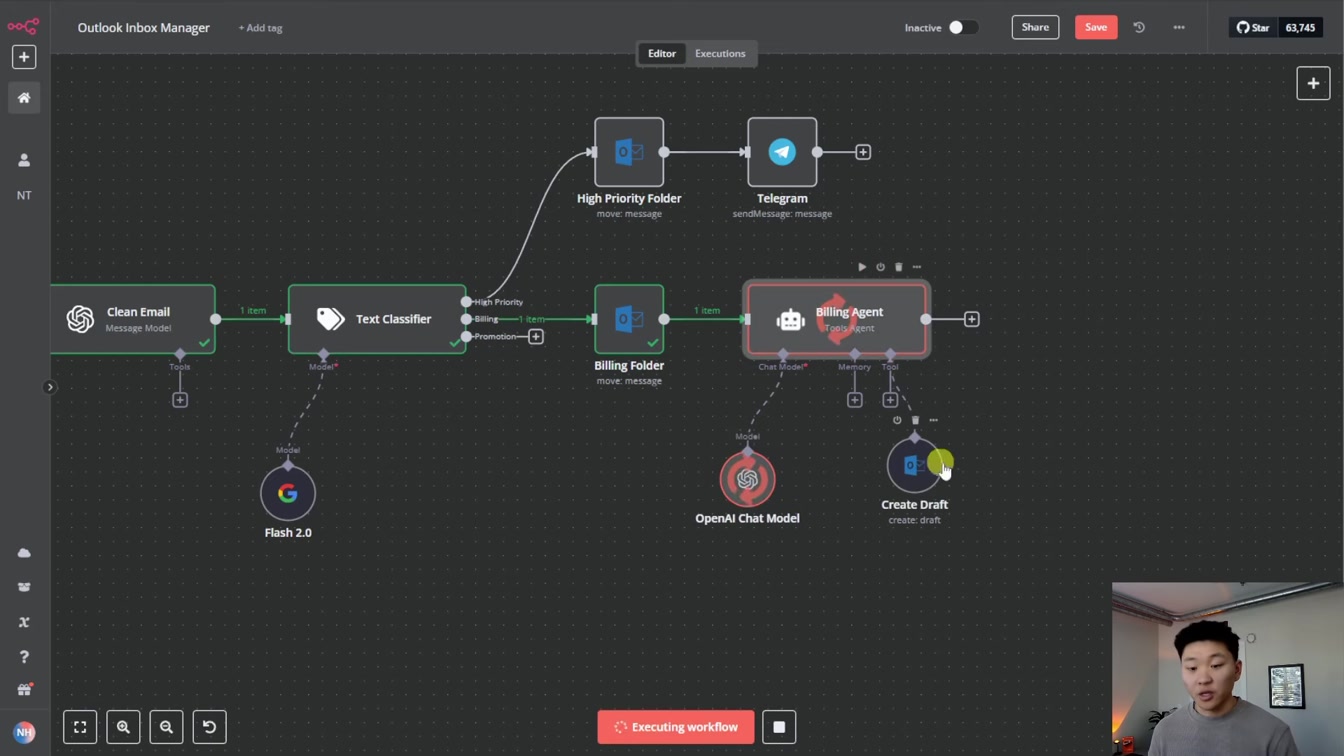
Task: Zoom out of the canvas
Action: point(166,727)
